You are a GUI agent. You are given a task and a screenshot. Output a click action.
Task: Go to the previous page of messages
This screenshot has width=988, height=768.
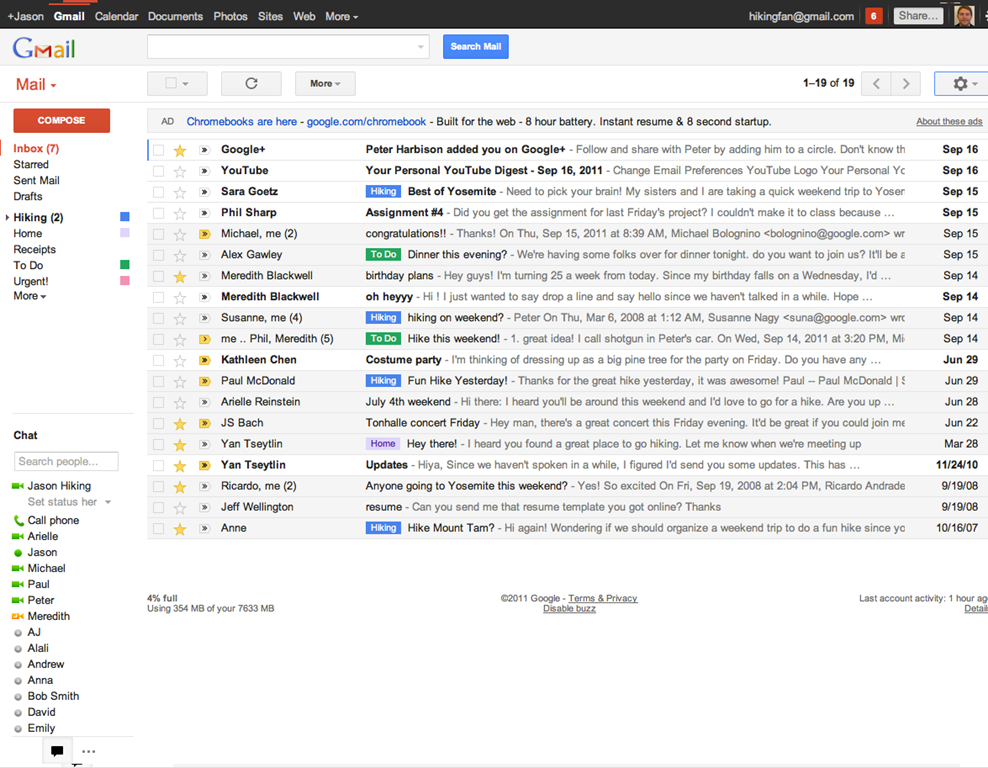(x=876, y=84)
